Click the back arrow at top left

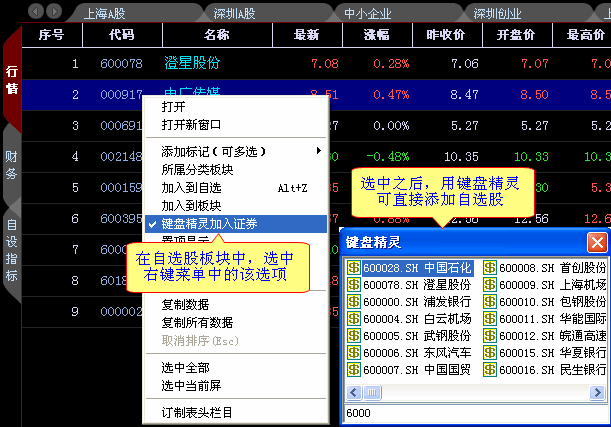(x=37, y=11)
